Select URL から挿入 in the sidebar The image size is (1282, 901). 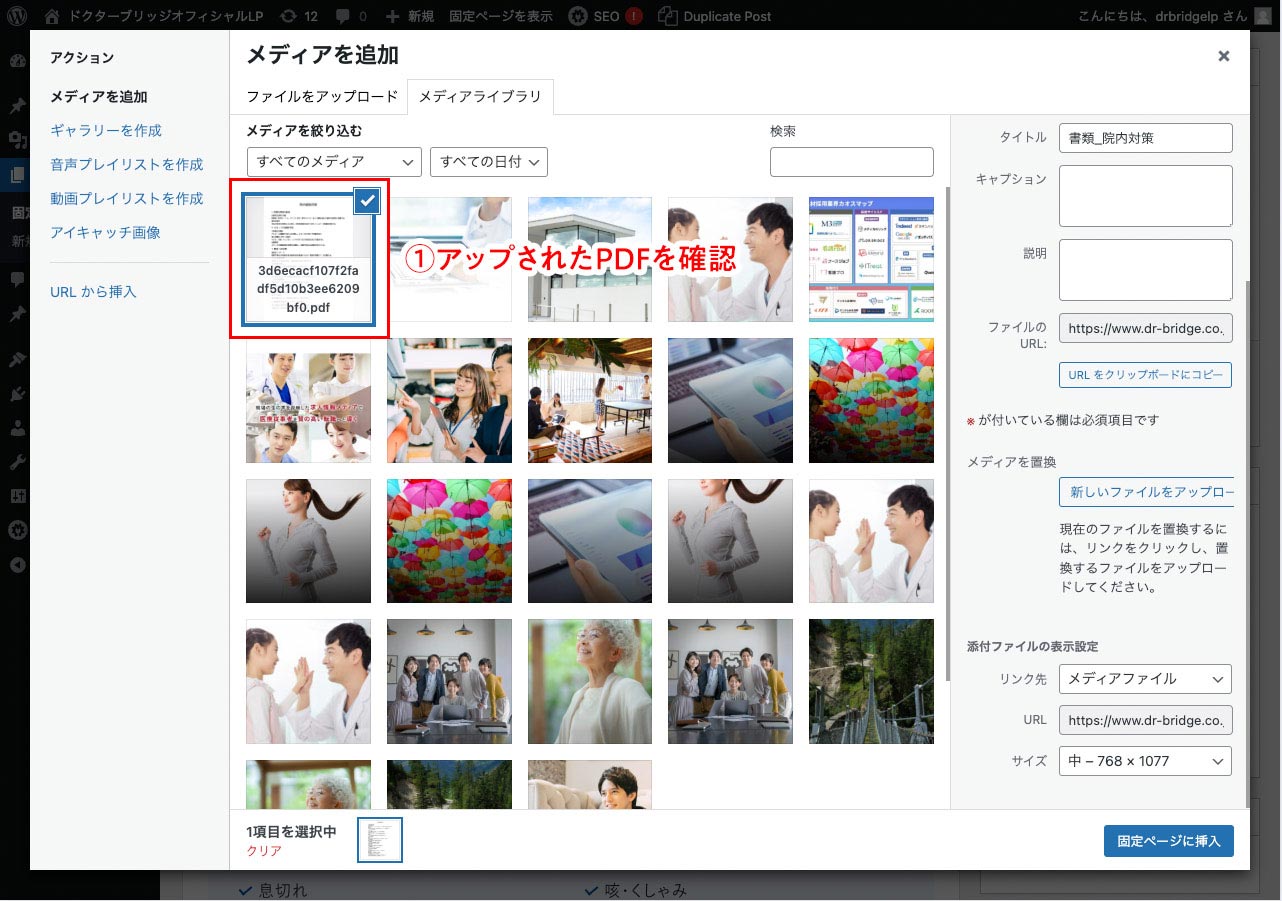93,292
